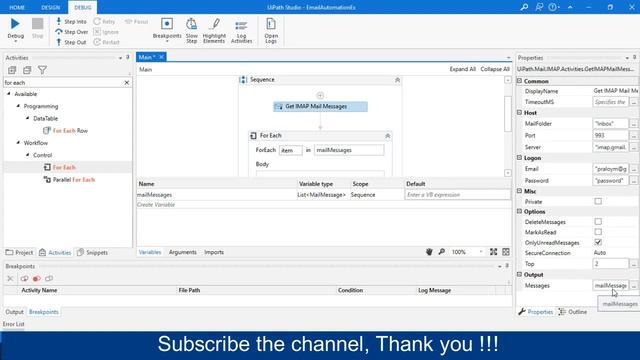This screenshot has height=360, width=640.
Task: Collapse the For Each activity
Action: click(387, 136)
